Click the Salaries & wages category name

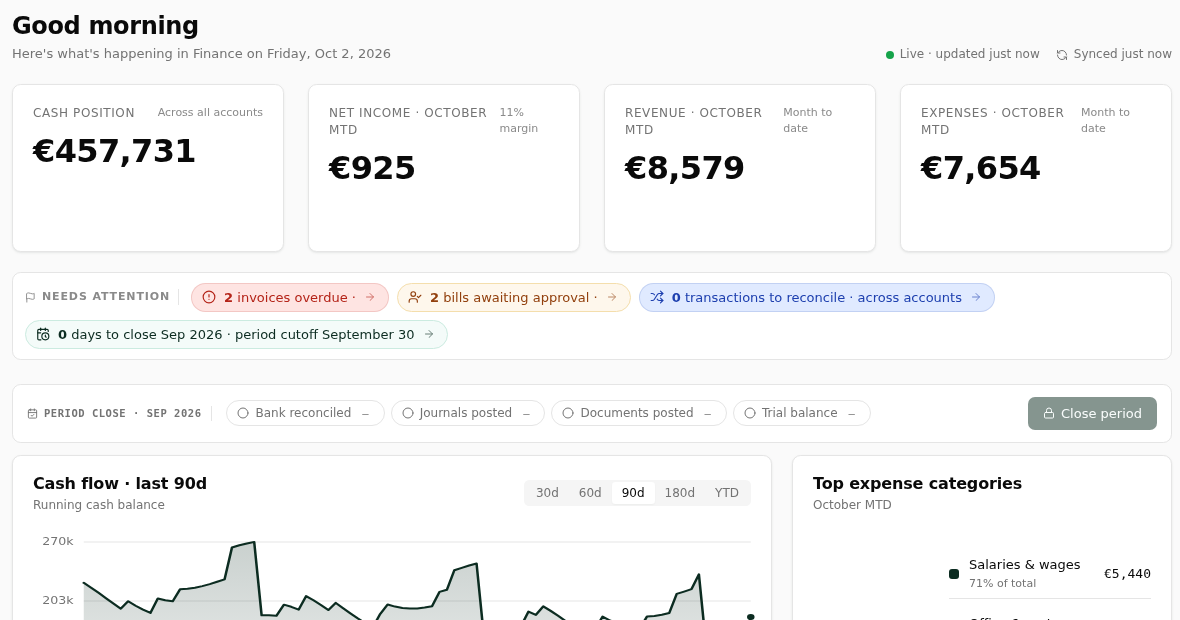point(1024,565)
